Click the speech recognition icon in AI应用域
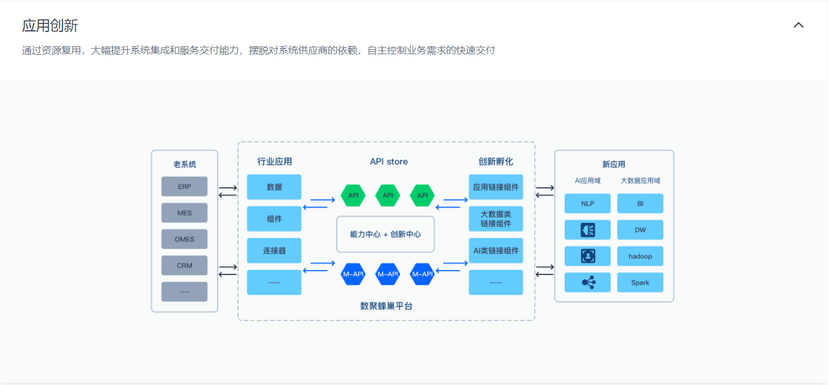Viewport: 828px width, 385px height. 587,230
